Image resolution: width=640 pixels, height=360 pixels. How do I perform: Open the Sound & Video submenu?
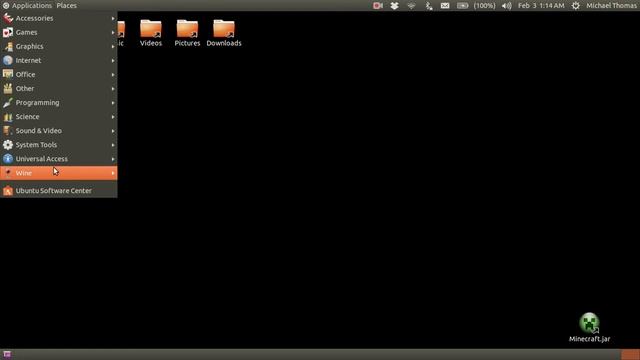[59, 131]
